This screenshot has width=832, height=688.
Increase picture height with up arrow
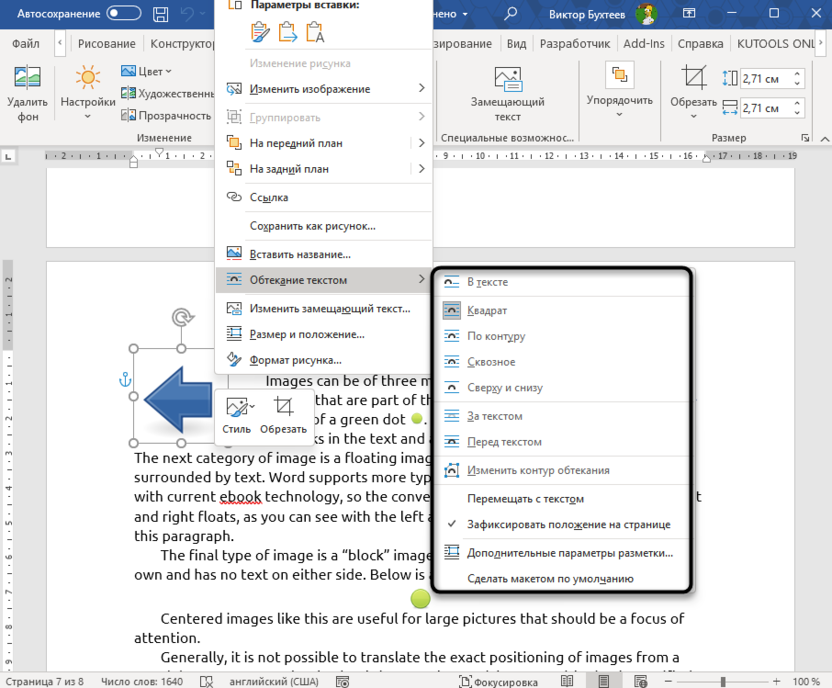[x=798, y=74]
